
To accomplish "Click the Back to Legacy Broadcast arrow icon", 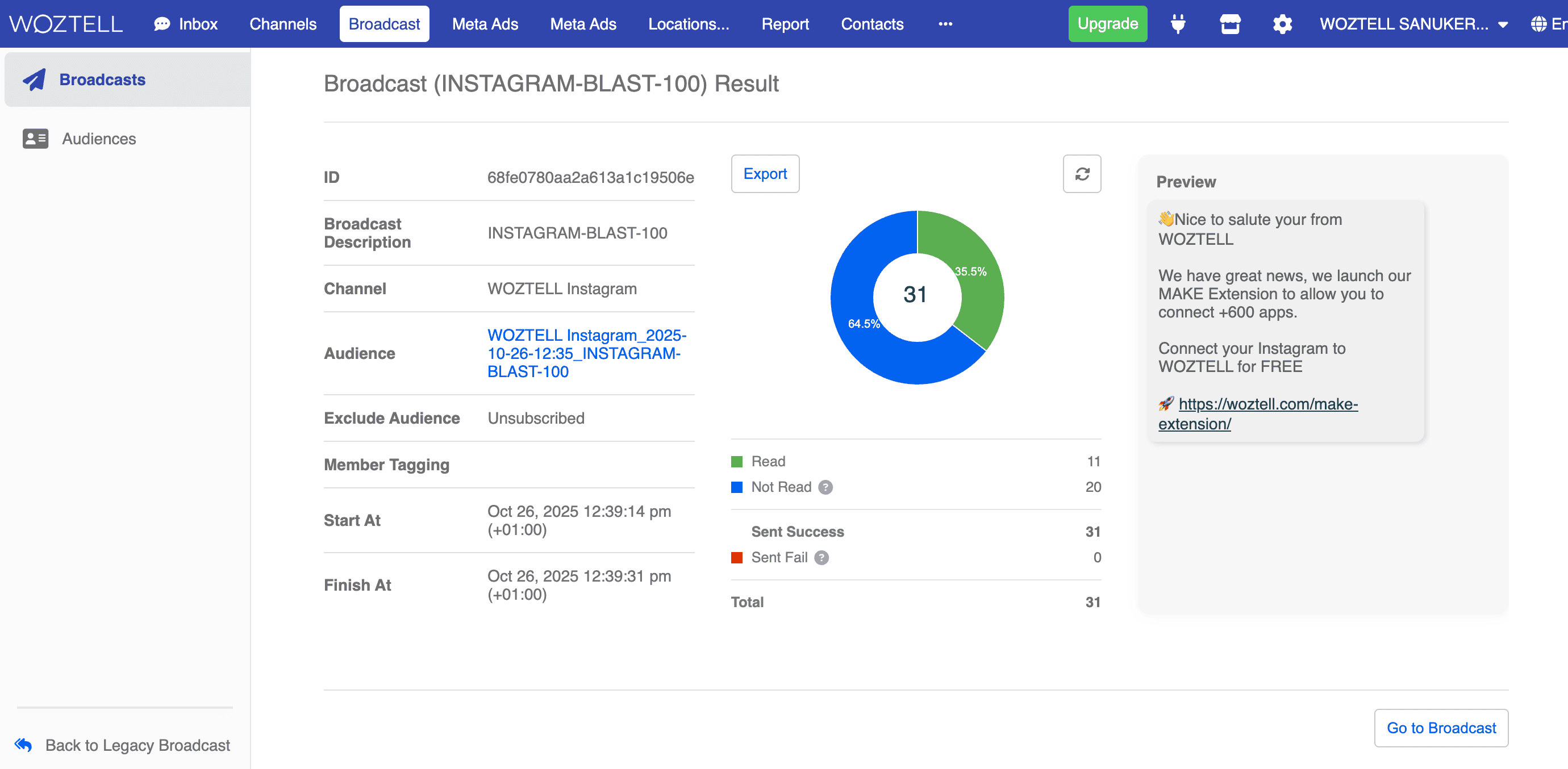I will 23,745.
